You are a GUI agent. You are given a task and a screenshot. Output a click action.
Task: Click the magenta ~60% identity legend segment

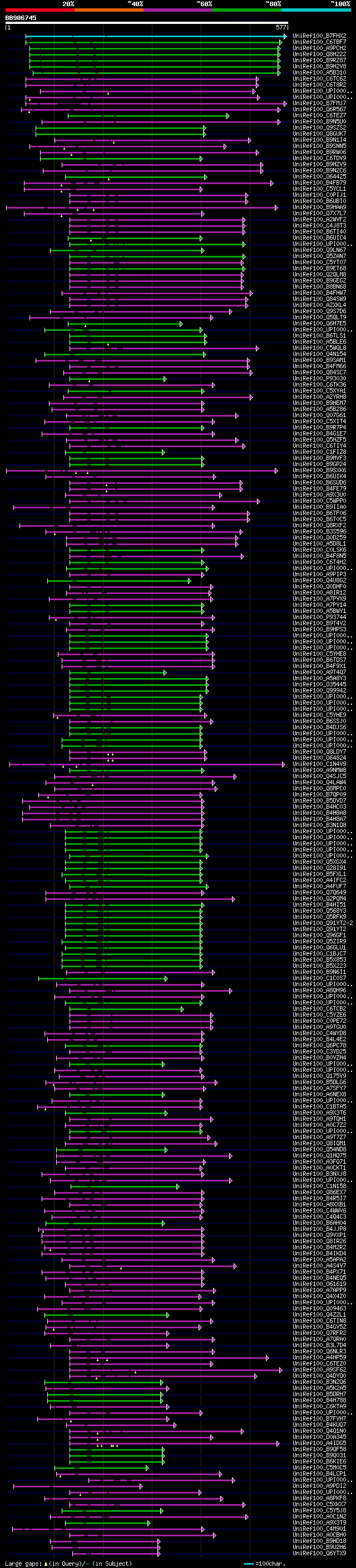click(179, 10)
